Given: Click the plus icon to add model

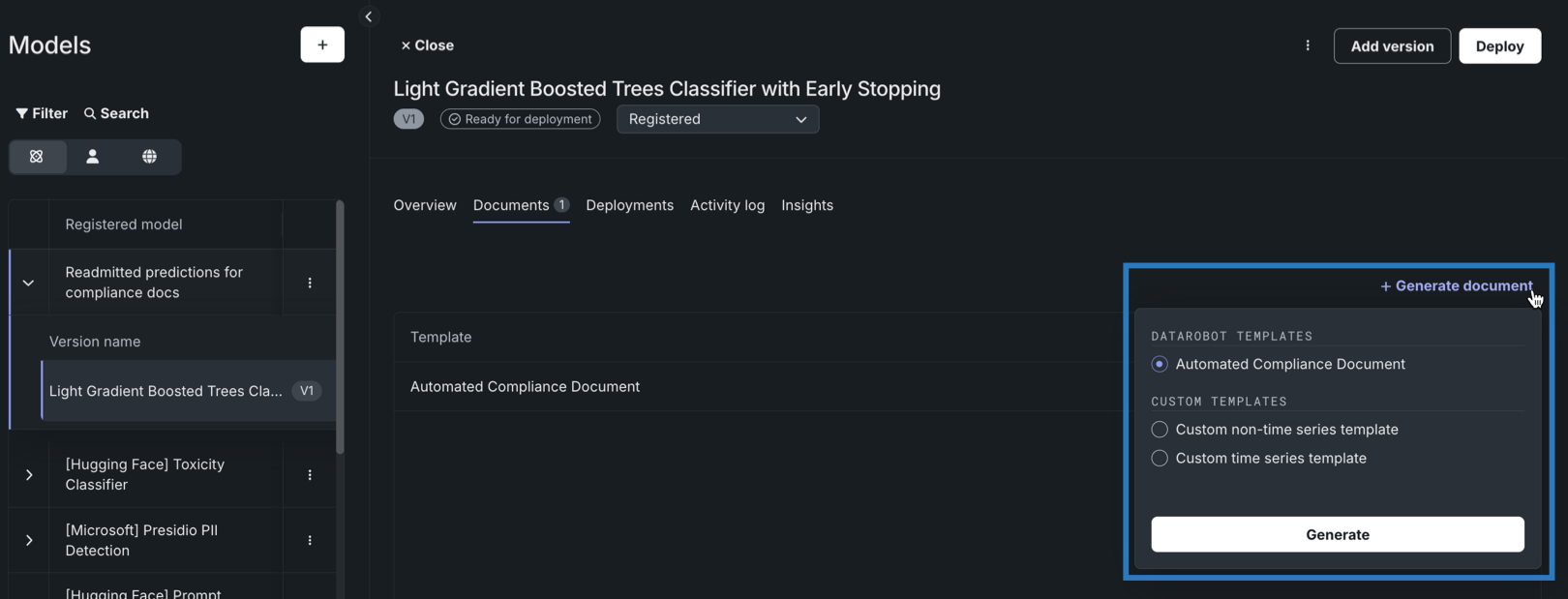Looking at the screenshot, I should point(322,45).
